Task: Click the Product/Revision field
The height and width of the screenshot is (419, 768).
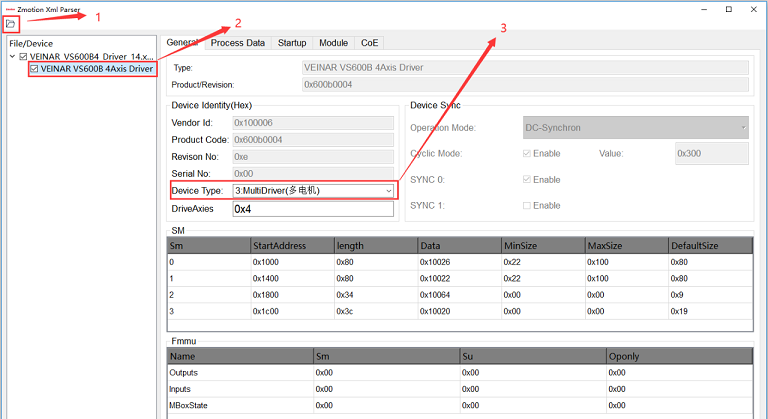Action: tap(525, 85)
